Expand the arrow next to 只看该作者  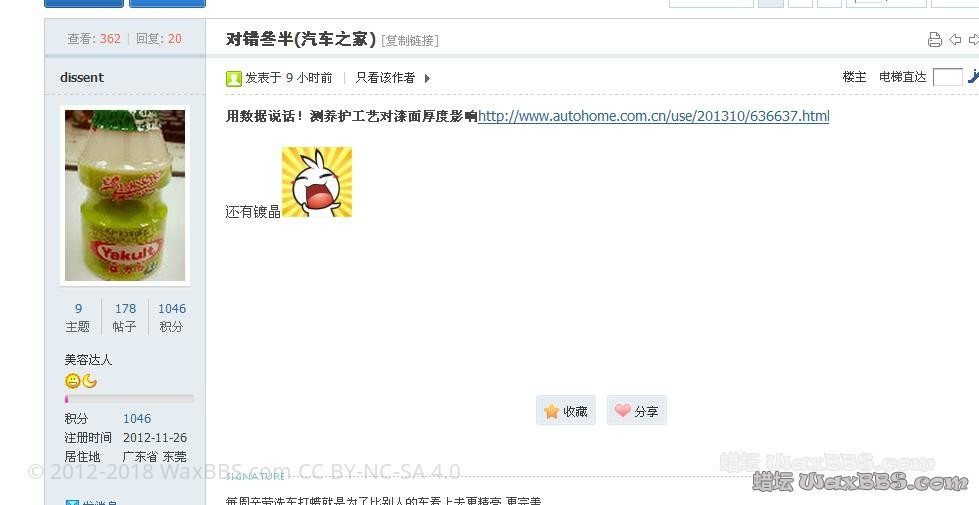click(427, 79)
